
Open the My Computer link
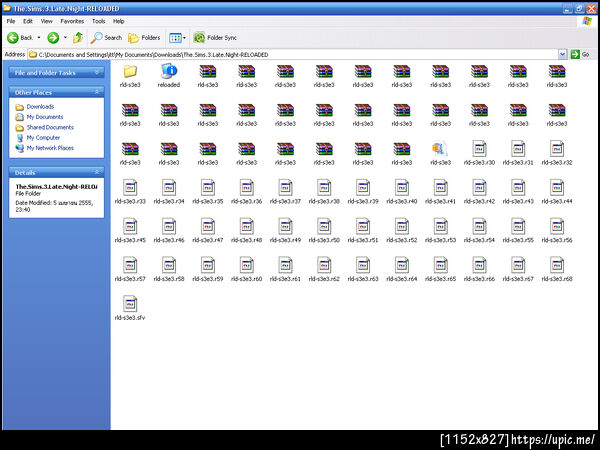[x=43, y=137]
